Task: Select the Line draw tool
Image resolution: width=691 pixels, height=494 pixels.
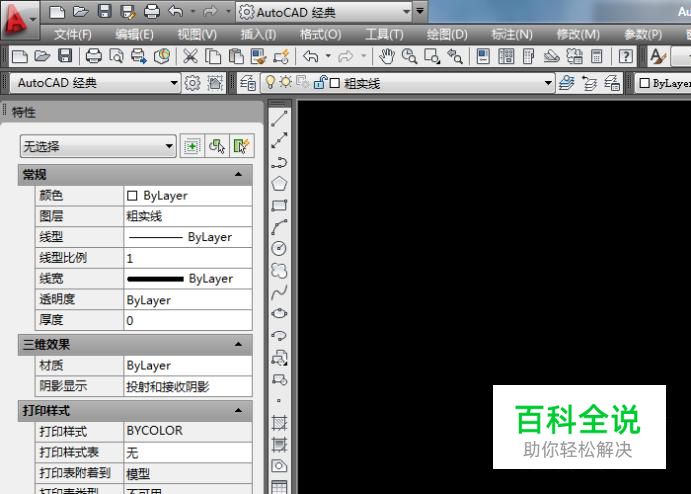Action: (x=279, y=119)
